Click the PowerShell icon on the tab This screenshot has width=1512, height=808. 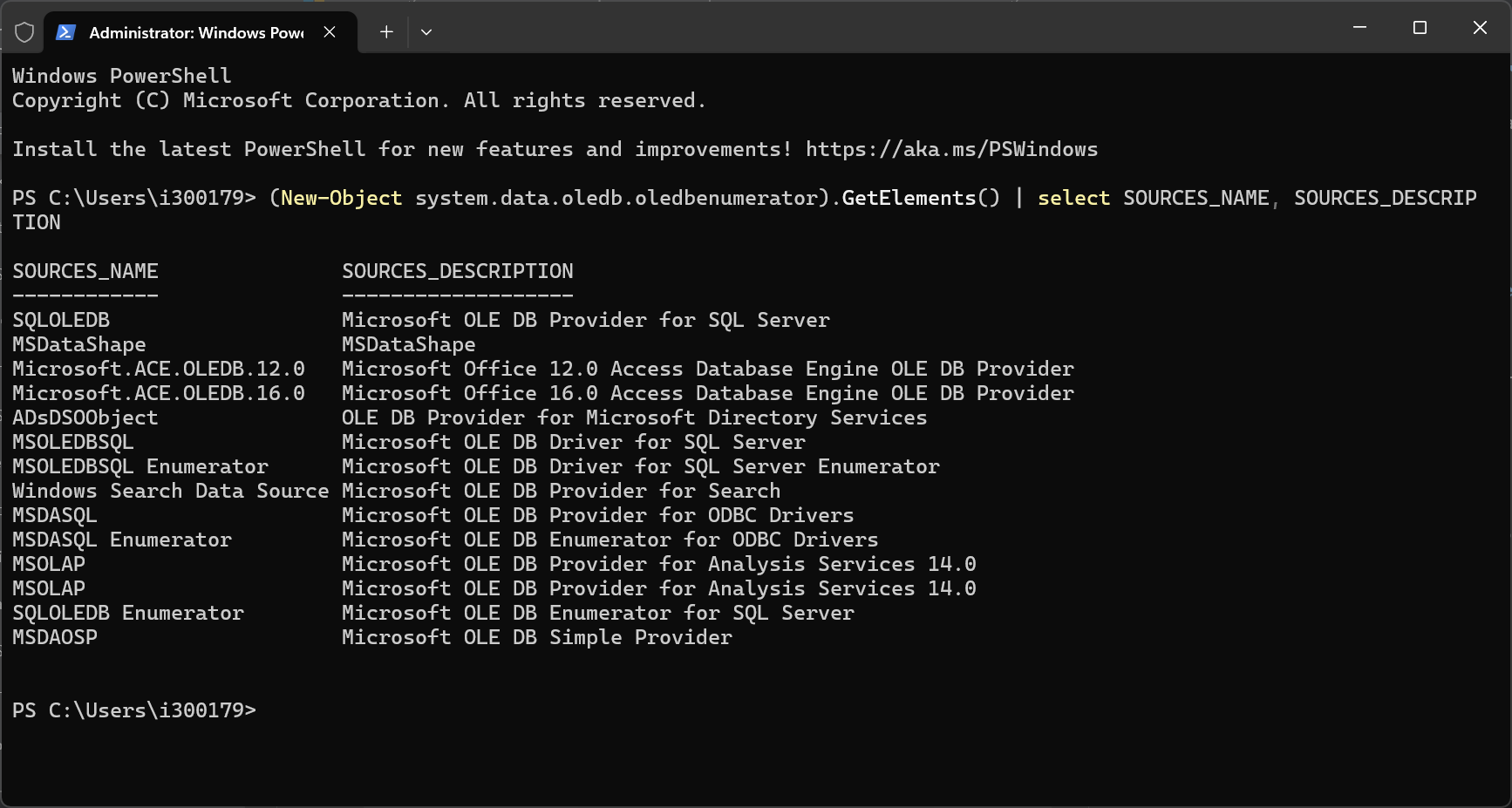point(65,32)
